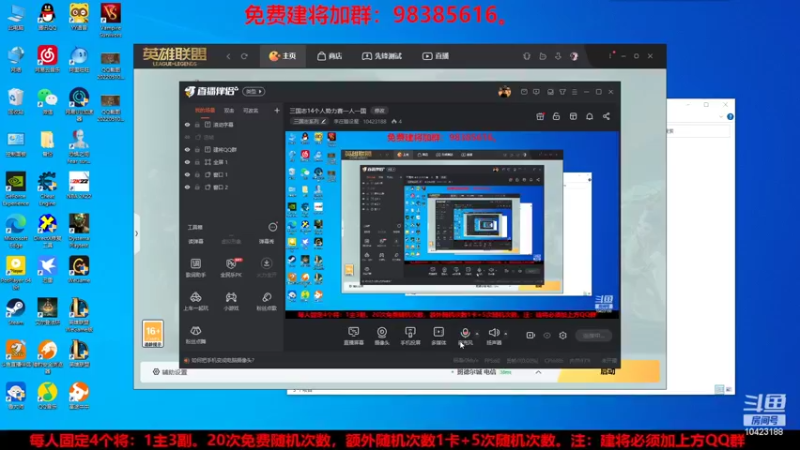Hide the 全屏 1 source
800x450 pixels.
tap(187, 162)
